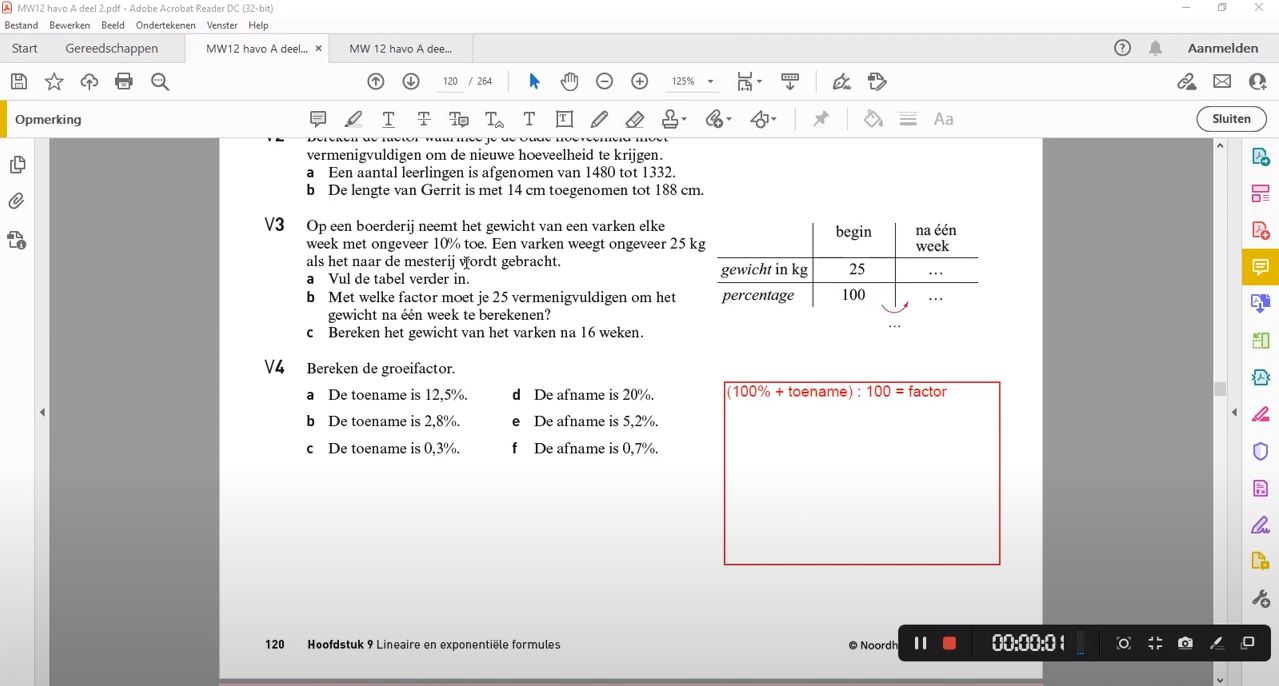Open the fill color bucket picker

[x=873, y=119]
